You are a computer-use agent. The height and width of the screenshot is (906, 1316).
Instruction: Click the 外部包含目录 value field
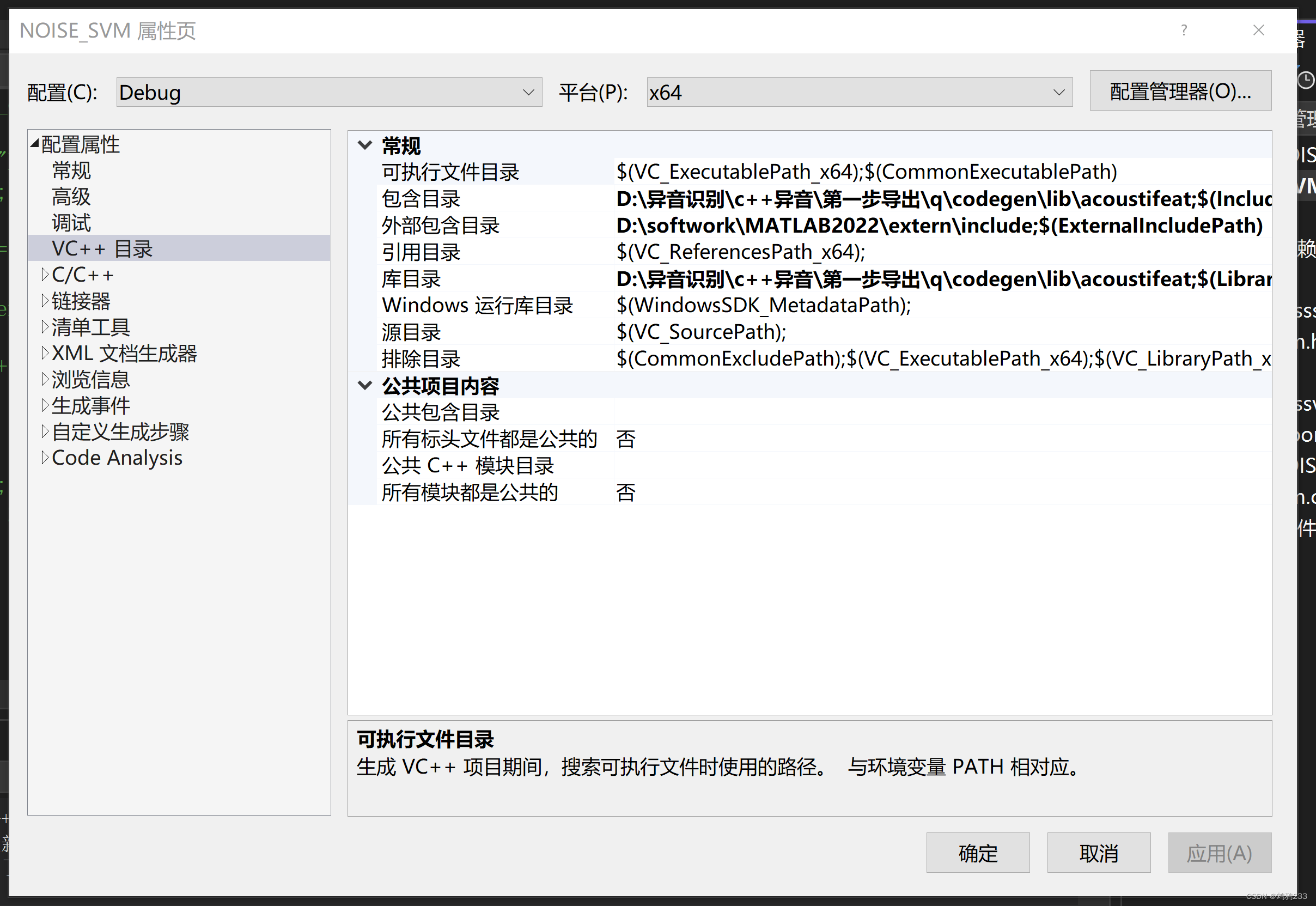pos(939,226)
